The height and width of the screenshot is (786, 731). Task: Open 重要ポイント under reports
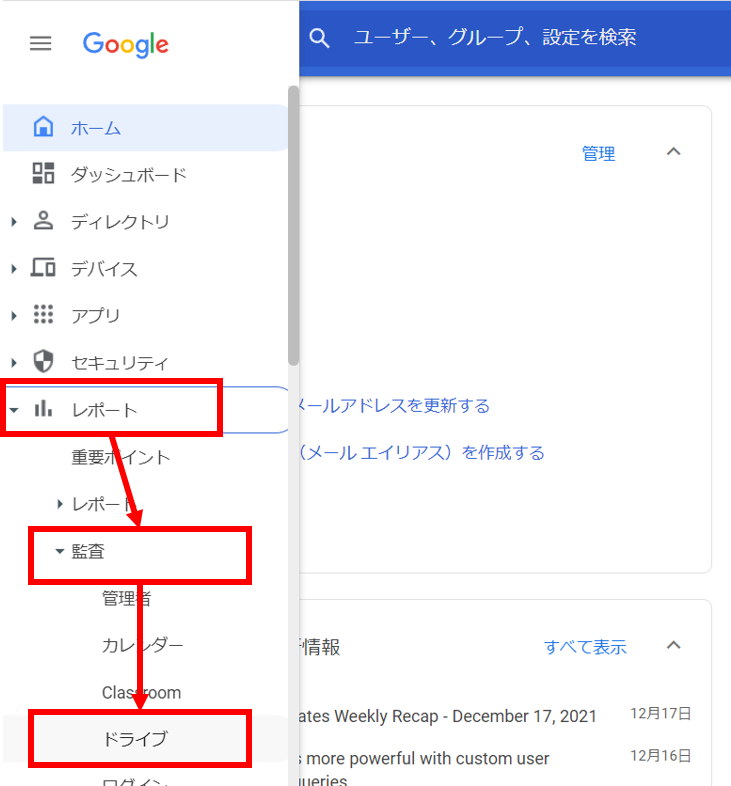[x=121, y=457]
